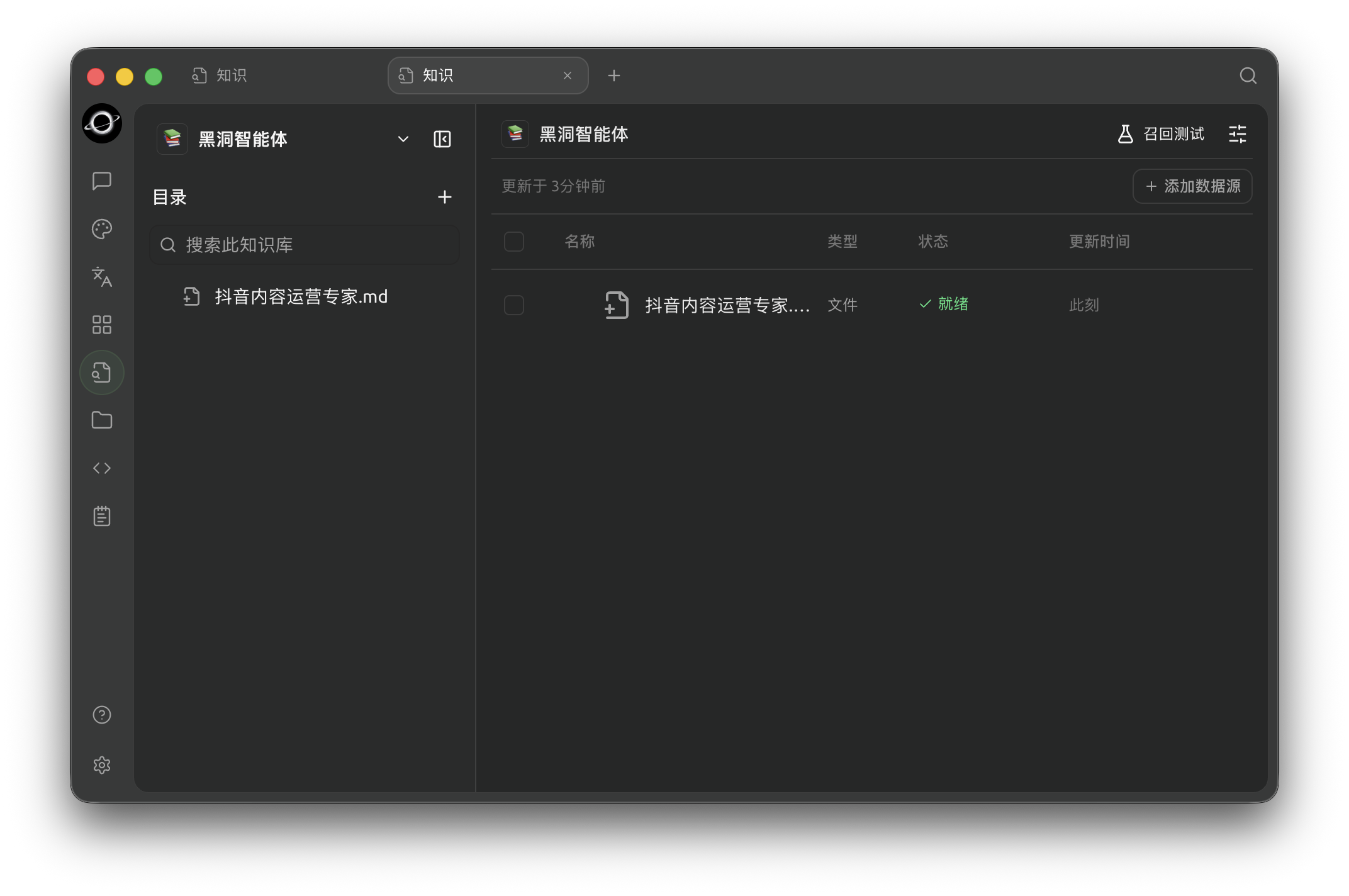The height and width of the screenshot is (896, 1349).
Task: Click the 类型 column header
Action: coord(842,242)
